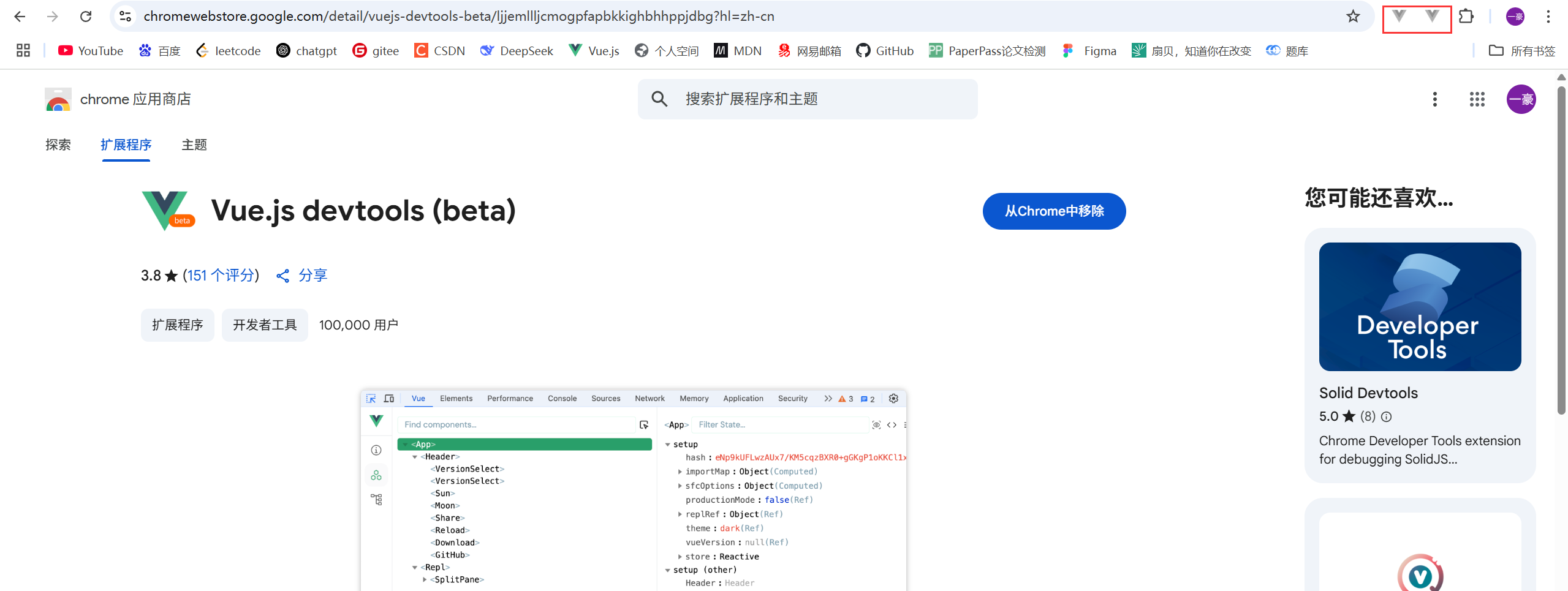
Task: Click the page's vertical scrollbar
Action: coord(1561,251)
